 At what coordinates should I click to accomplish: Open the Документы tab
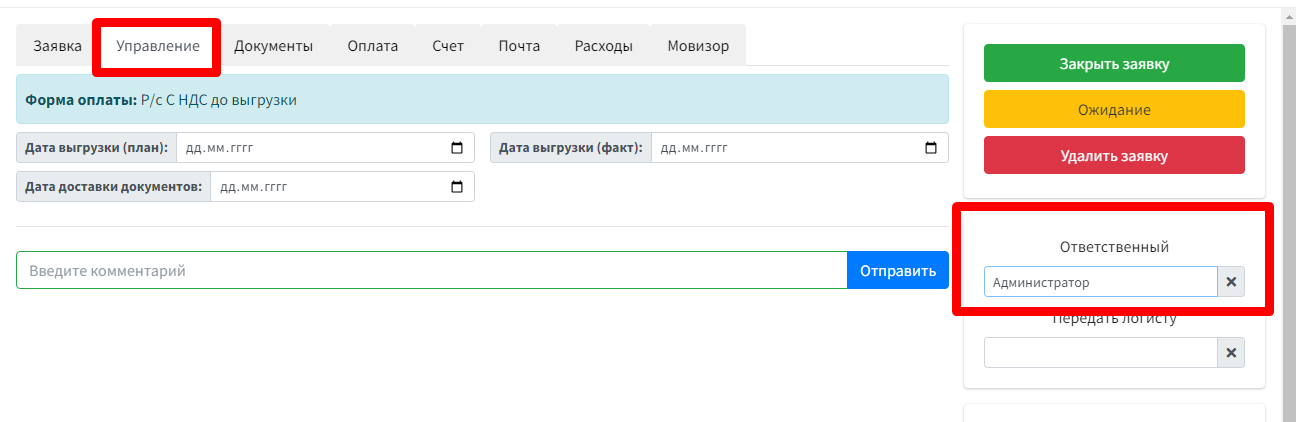click(273, 45)
